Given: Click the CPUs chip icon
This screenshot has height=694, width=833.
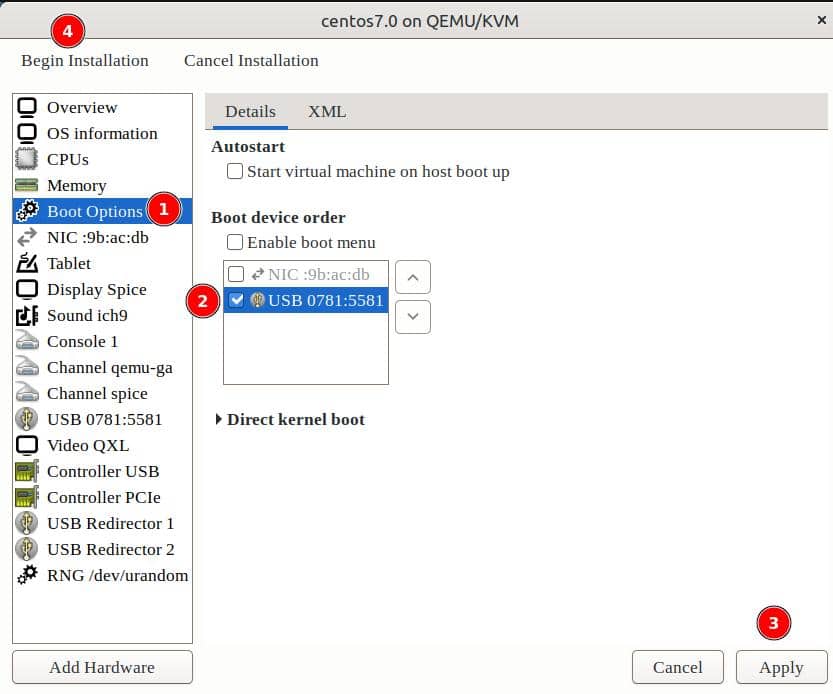Looking at the screenshot, I should click(x=27, y=159).
